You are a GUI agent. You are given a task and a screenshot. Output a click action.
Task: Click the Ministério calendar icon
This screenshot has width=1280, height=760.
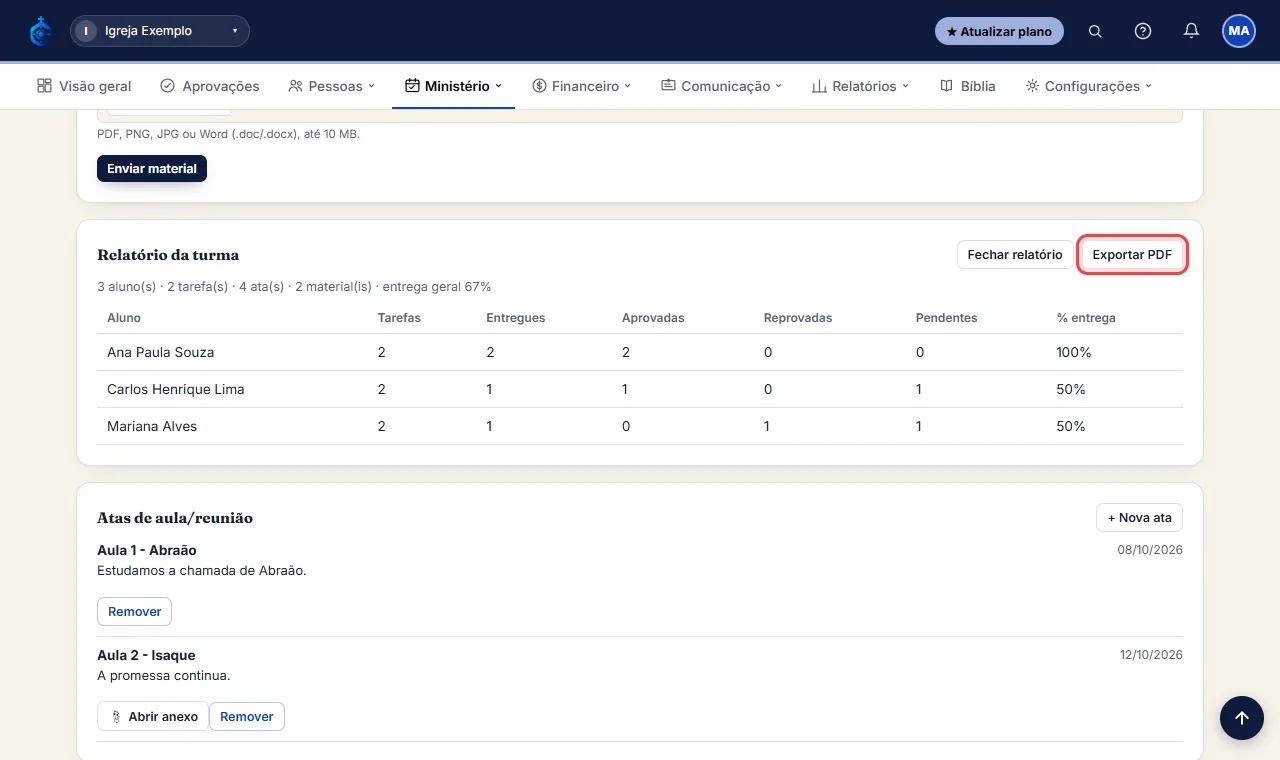click(x=412, y=86)
